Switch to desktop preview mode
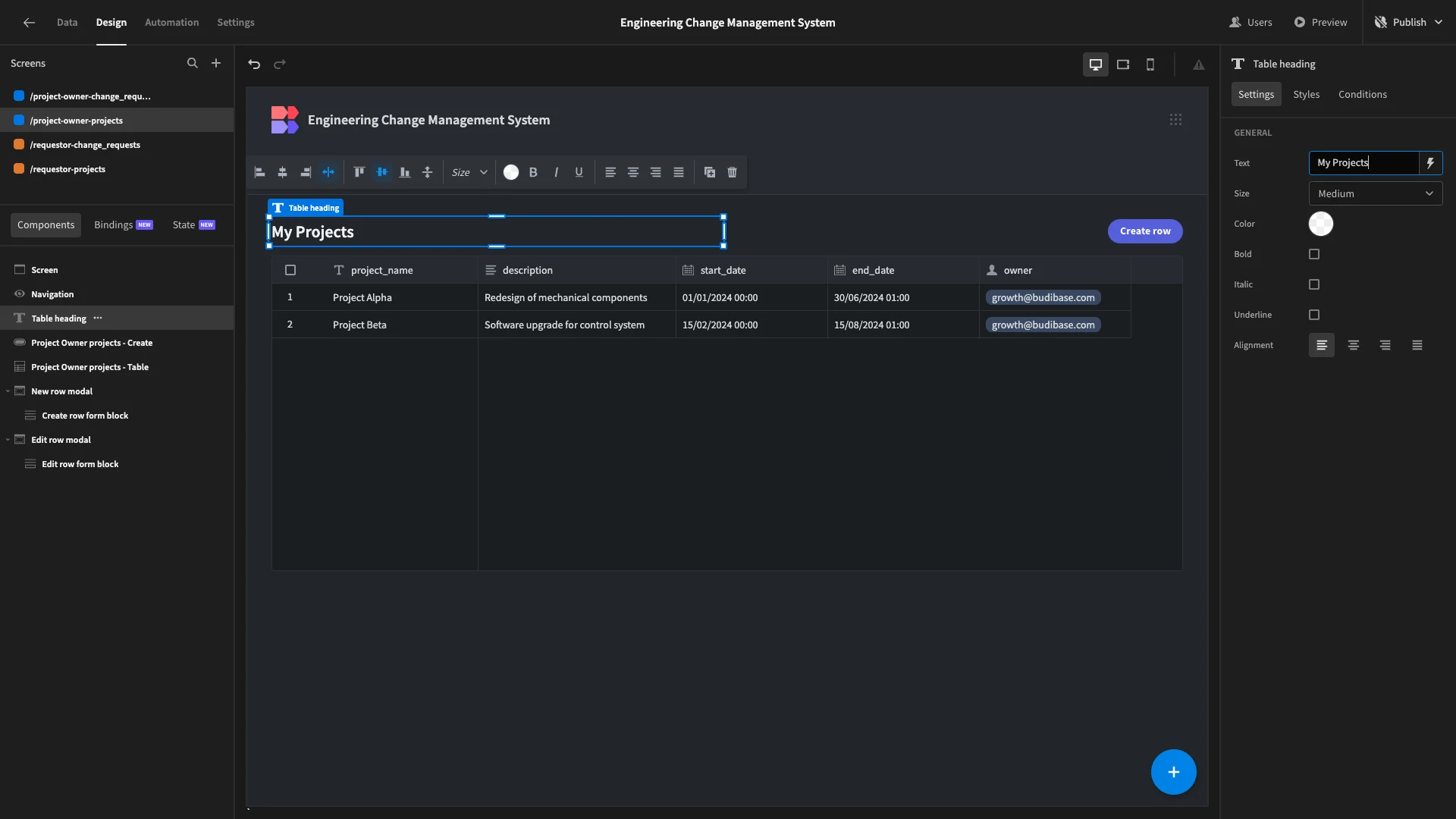Image resolution: width=1456 pixels, height=819 pixels. pos(1095,64)
